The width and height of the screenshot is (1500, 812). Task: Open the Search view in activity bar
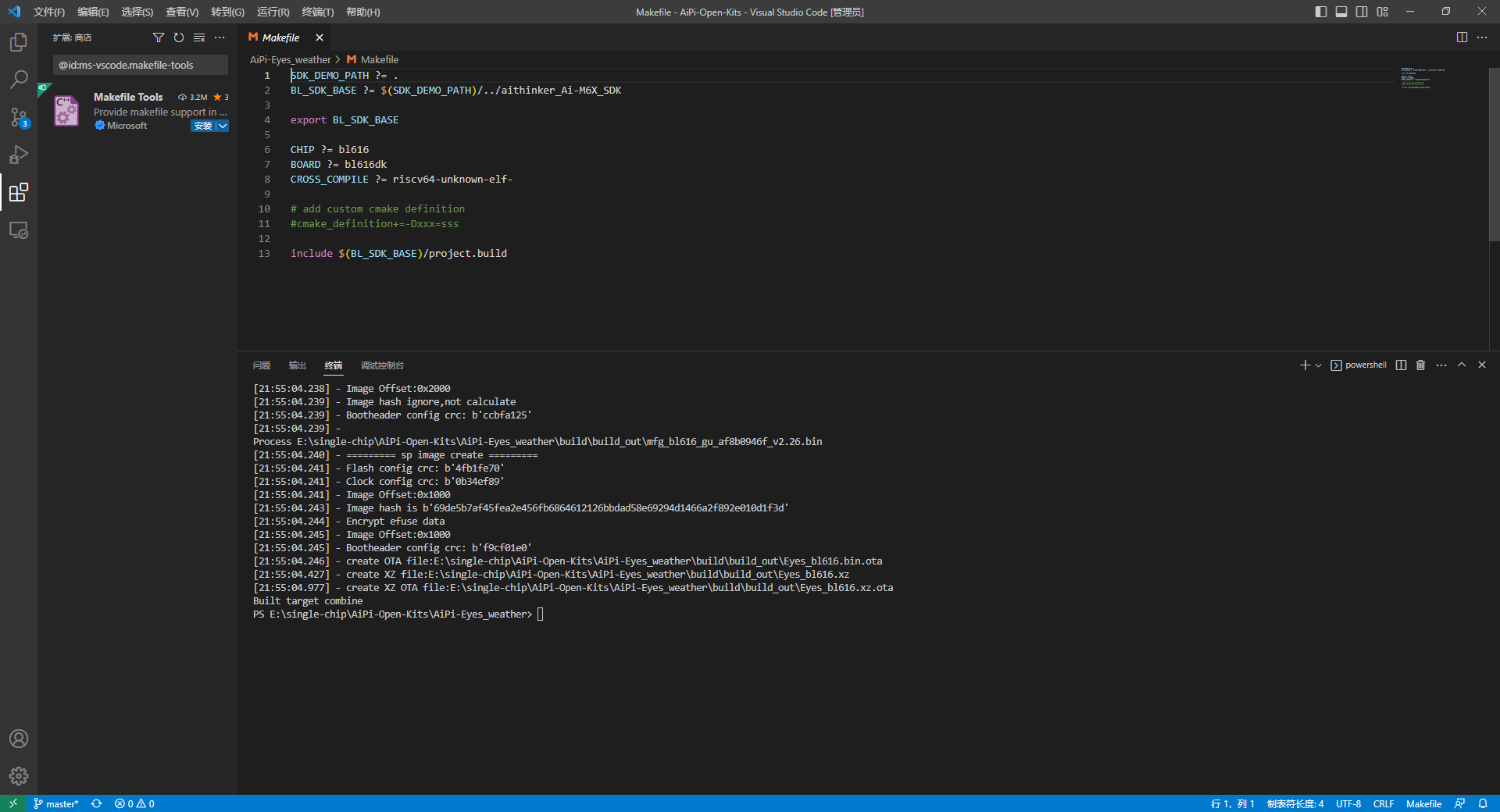19,80
